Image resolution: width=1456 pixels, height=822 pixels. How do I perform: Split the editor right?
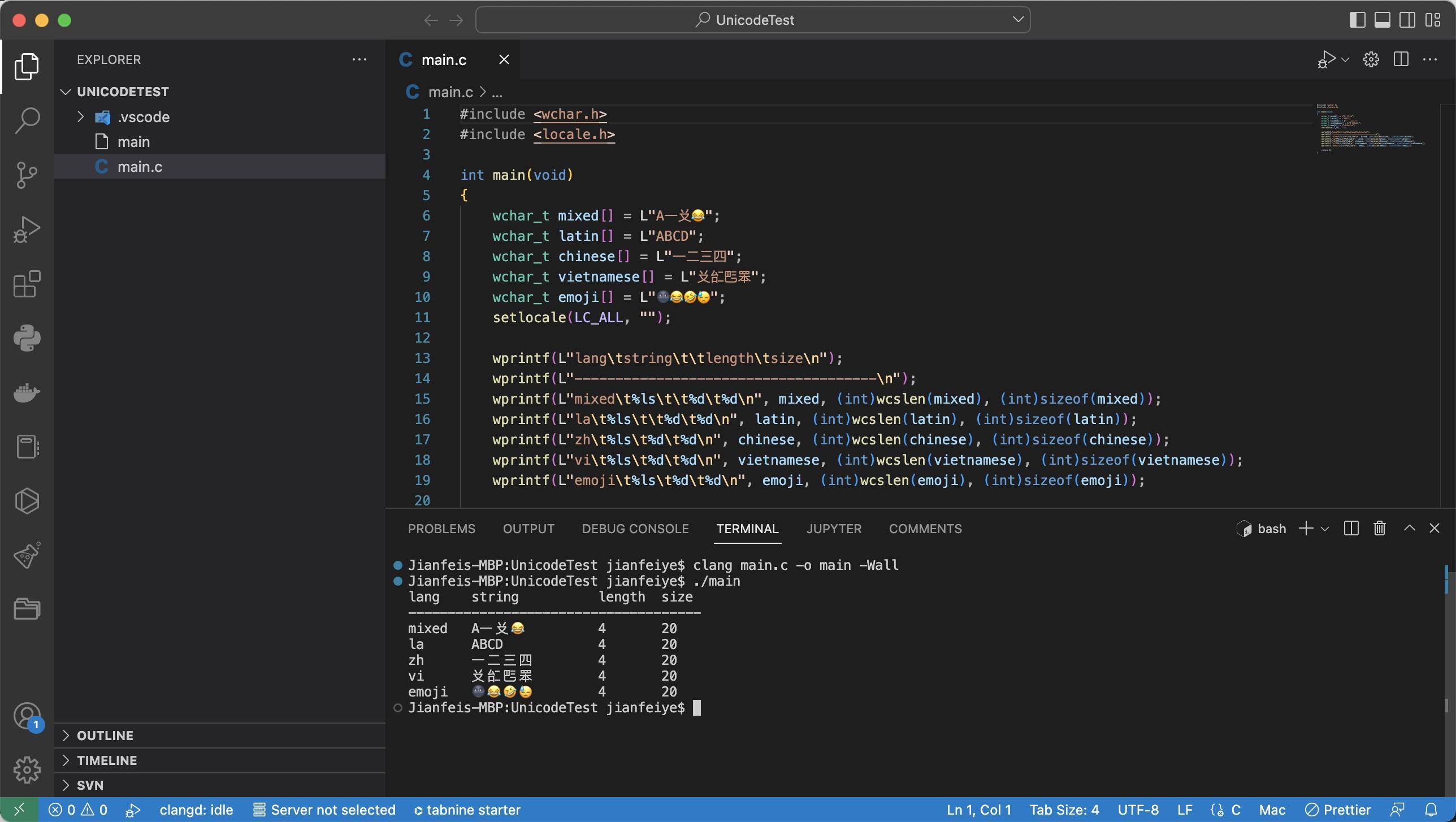[1401, 59]
